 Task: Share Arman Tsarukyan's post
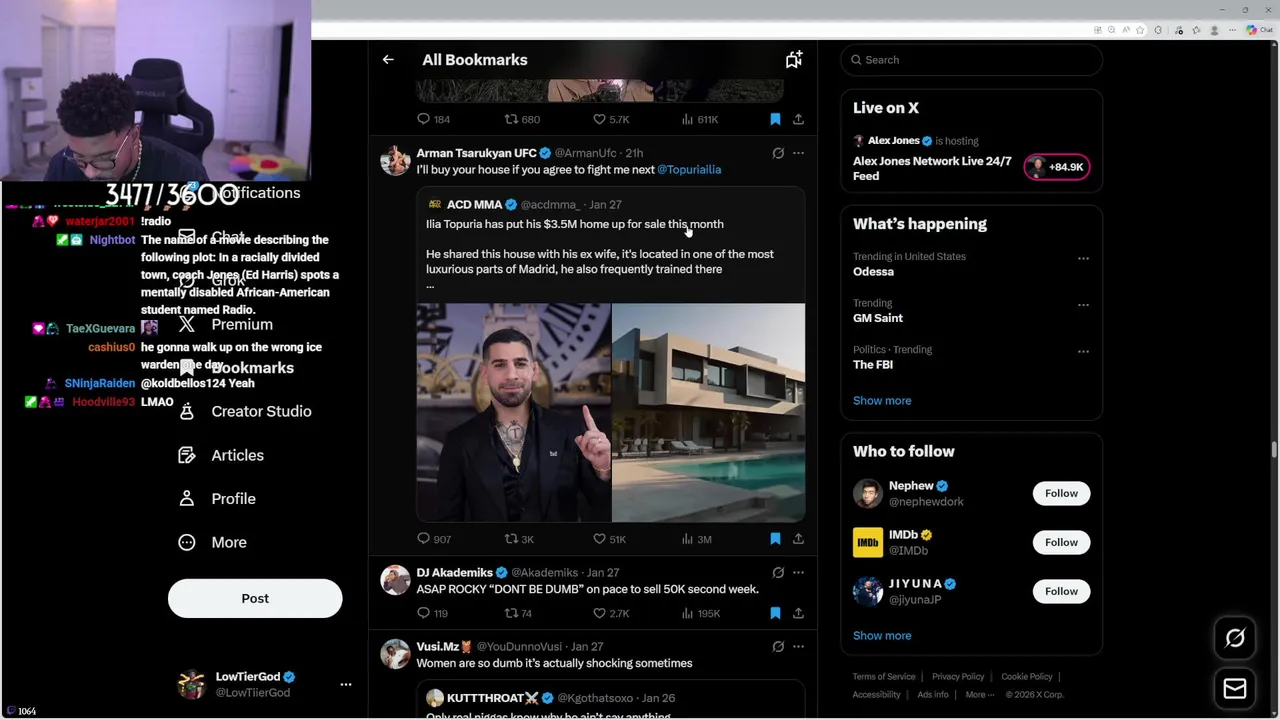[798, 539]
